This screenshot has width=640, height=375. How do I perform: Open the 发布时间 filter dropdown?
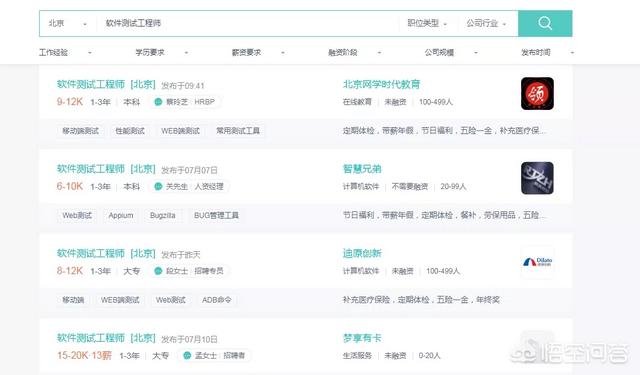tap(547, 52)
